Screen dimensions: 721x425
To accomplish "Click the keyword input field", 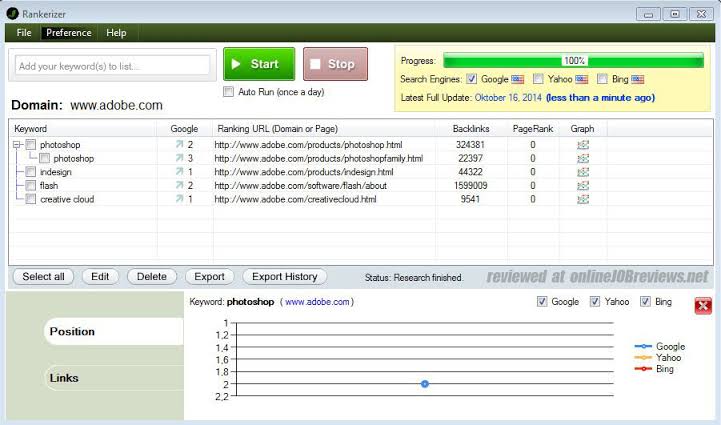I will (x=112, y=66).
